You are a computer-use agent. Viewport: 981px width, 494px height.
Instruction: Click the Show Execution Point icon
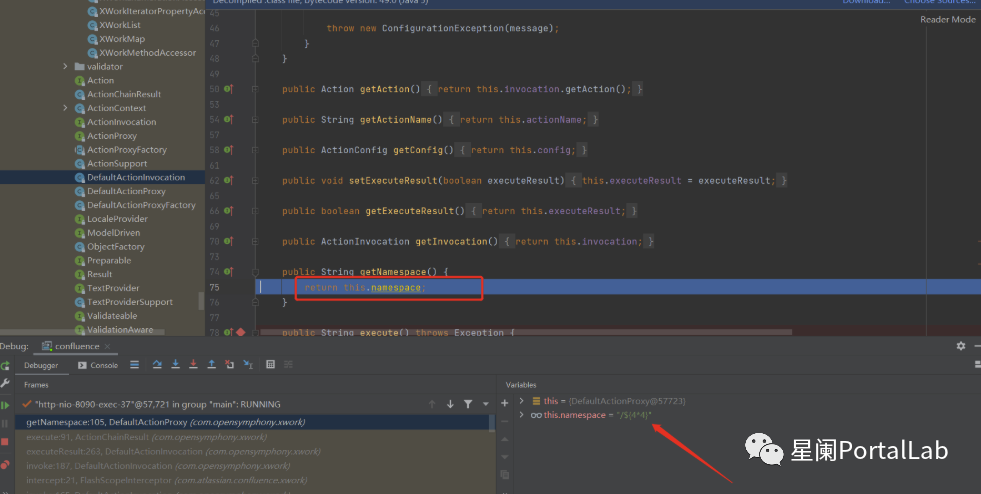[x=135, y=365]
